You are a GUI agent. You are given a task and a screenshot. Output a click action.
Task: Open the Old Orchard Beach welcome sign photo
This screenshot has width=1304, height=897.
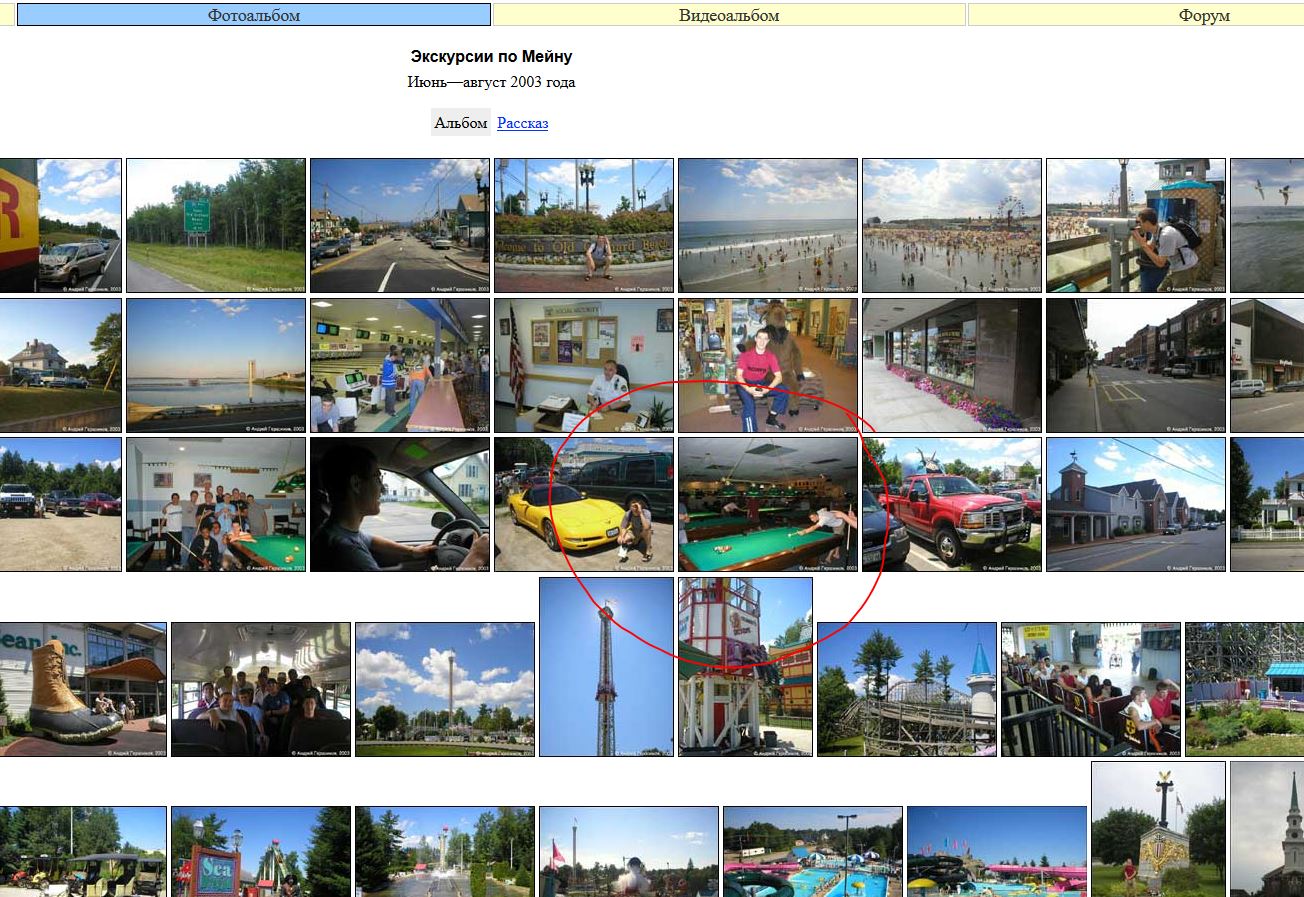point(584,225)
